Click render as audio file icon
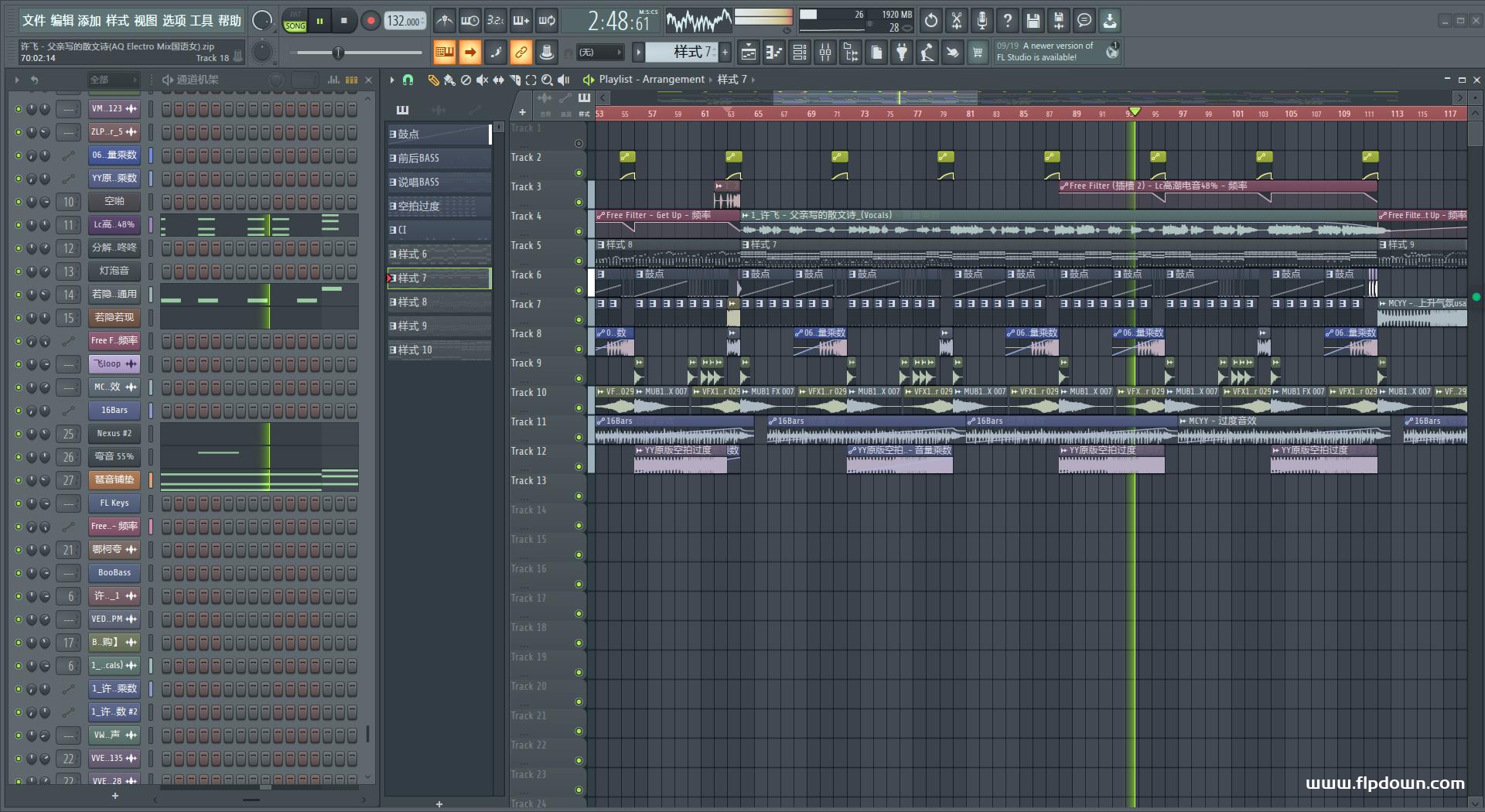The height and width of the screenshot is (812, 1485). (x=1059, y=21)
